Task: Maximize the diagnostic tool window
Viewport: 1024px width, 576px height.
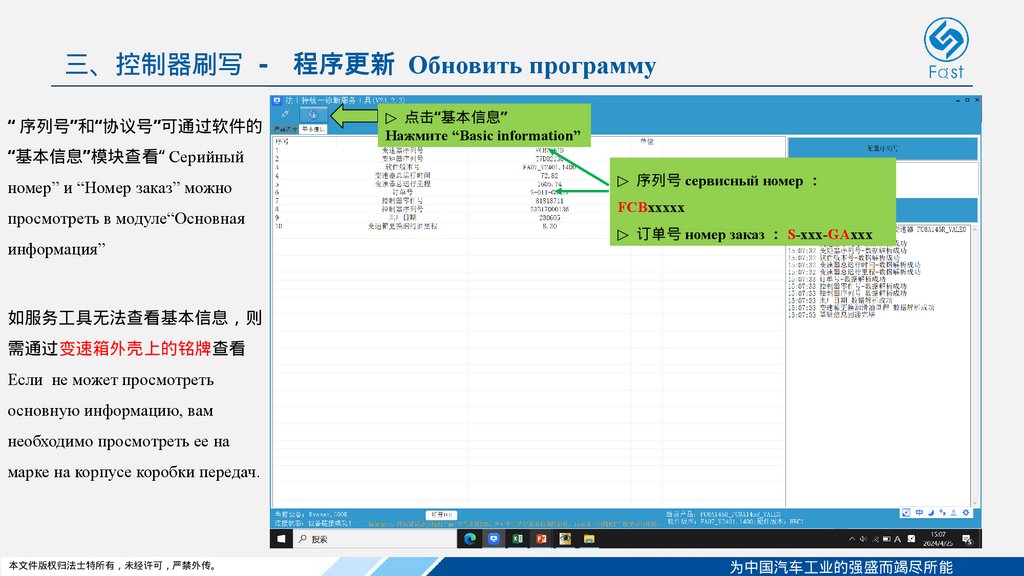Action: (967, 100)
